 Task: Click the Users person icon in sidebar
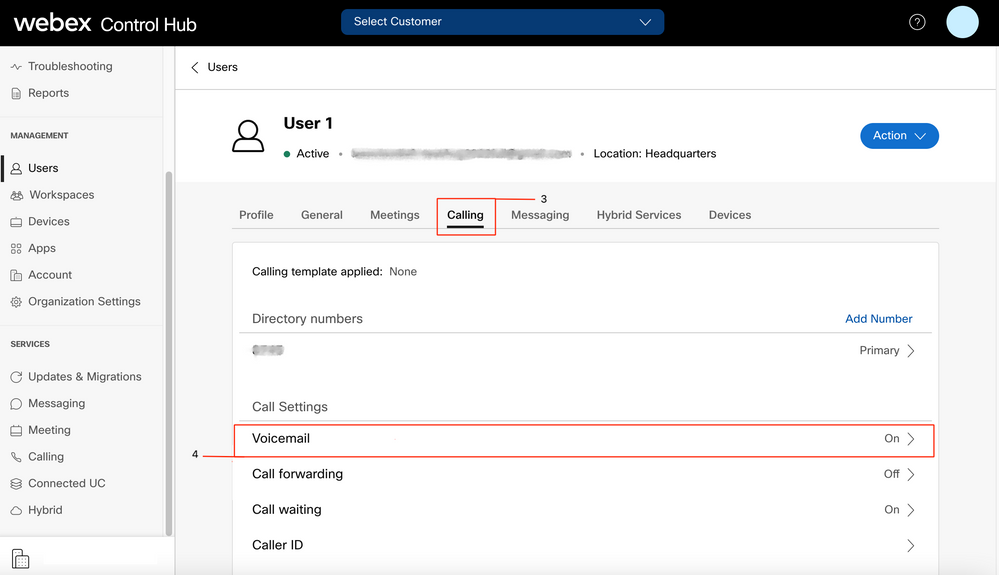[16, 168]
